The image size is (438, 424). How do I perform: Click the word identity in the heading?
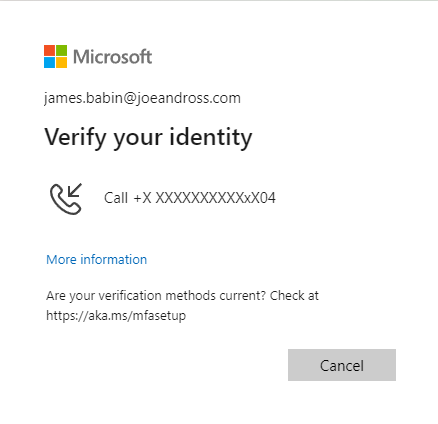[211, 137]
